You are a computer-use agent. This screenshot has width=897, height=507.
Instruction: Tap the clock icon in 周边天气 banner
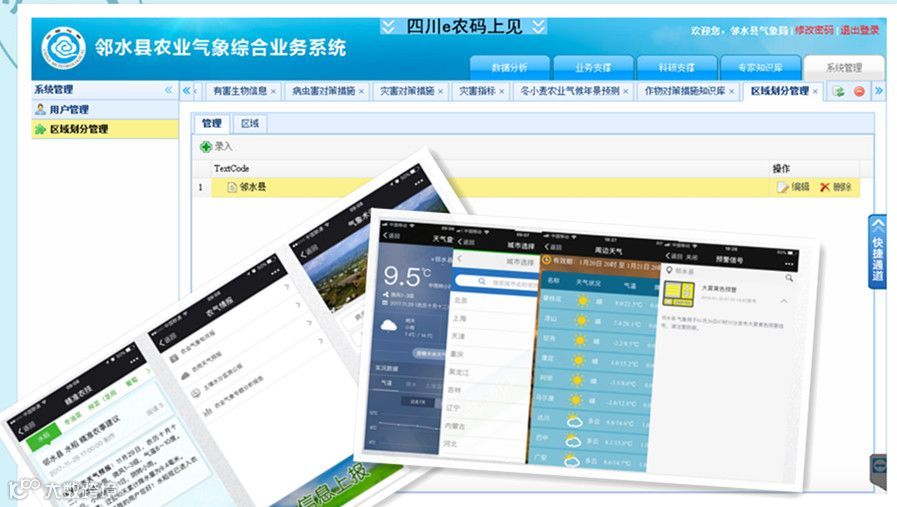click(x=546, y=260)
